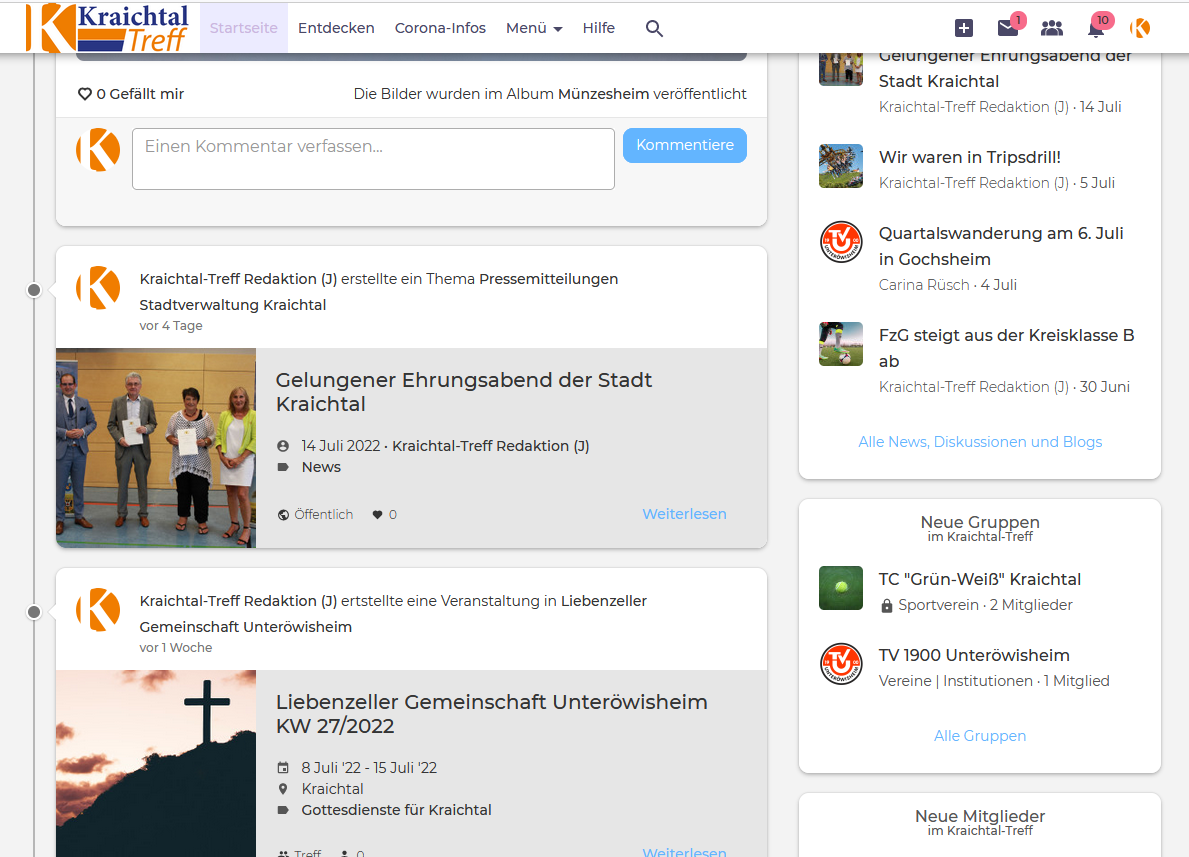This screenshot has width=1189, height=857.
Task: Open Quartalswanderung am 6. Juli in Gochsheim
Action: point(1001,246)
